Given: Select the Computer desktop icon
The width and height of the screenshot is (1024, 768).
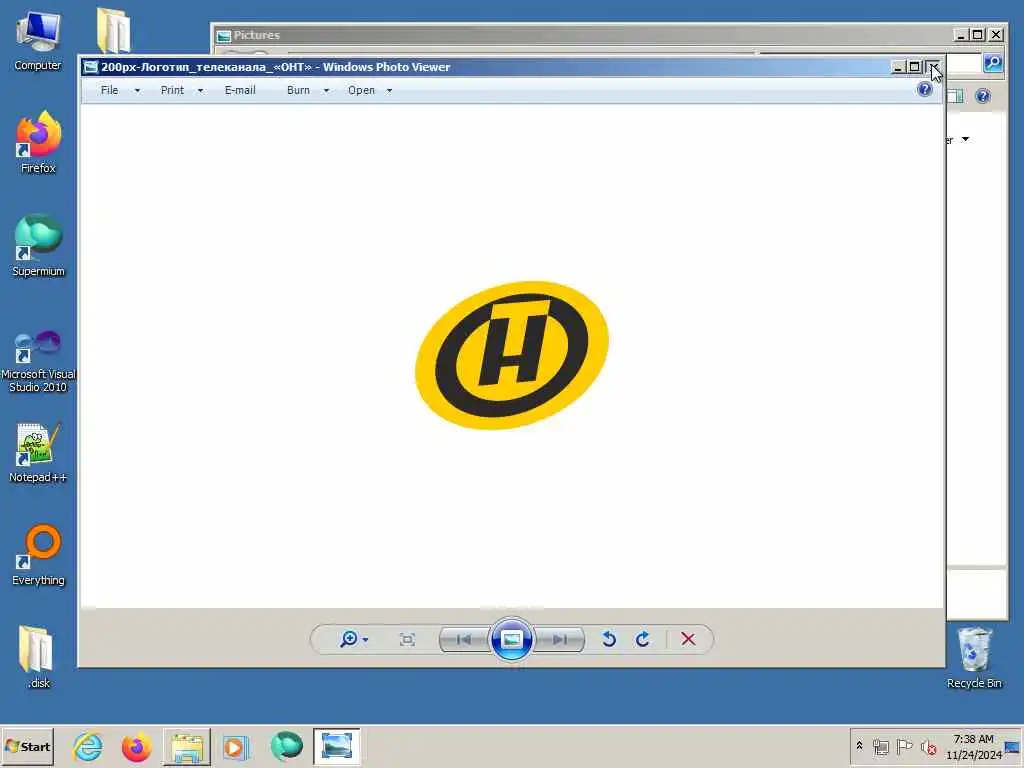Looking at the screenshot, I should click(x=38, y=40).
